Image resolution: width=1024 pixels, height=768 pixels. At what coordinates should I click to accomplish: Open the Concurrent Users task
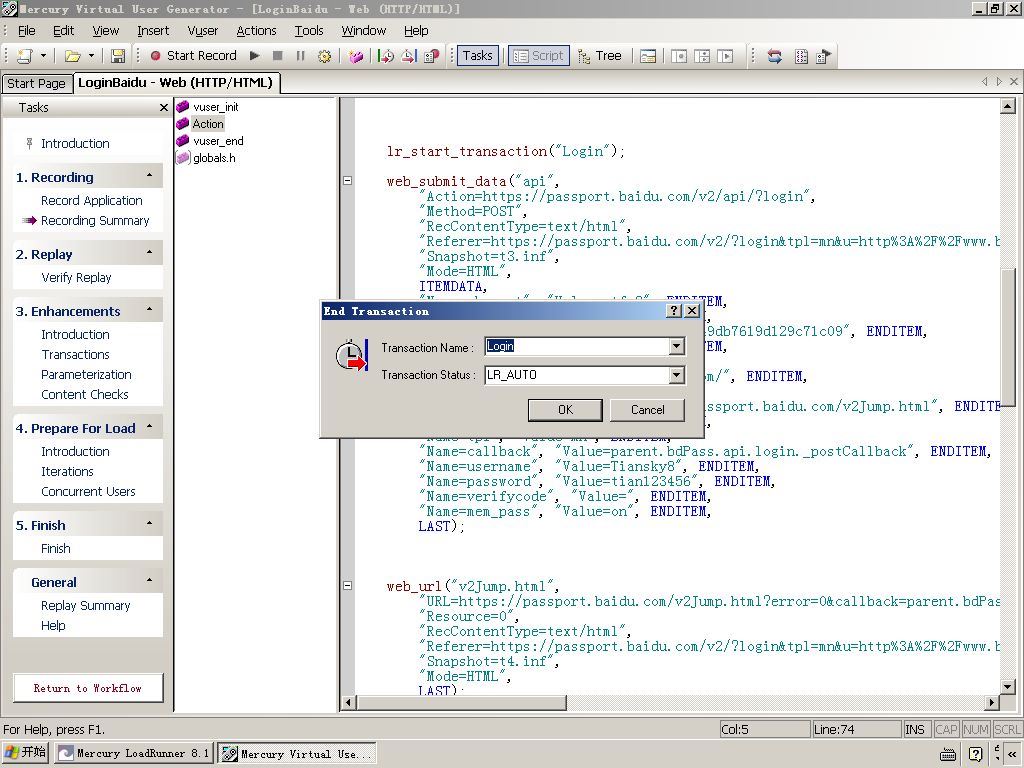coord(88,492)
